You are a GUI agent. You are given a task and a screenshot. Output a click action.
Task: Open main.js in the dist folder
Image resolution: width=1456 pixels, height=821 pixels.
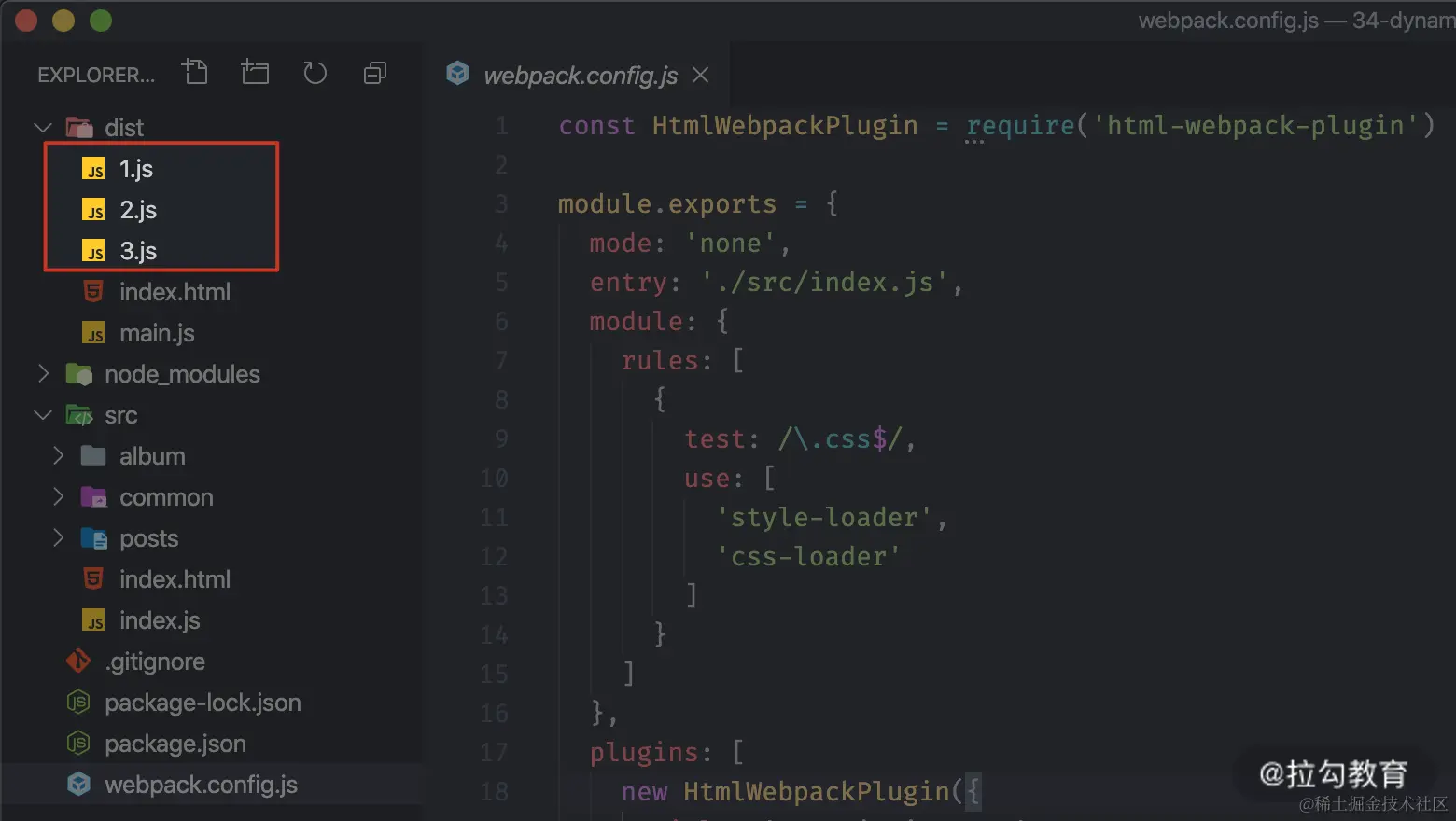[x=157, y=333]
